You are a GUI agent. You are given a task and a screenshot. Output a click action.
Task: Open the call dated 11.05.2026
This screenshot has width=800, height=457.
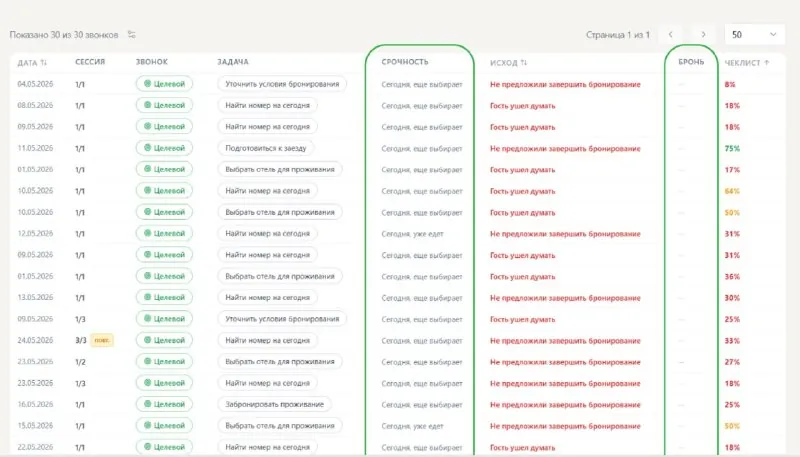(x=35, y=148)
